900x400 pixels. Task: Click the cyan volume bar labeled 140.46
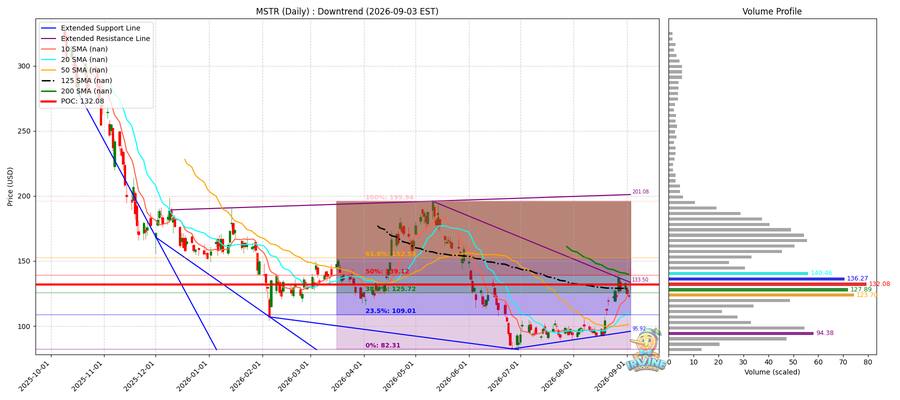point(738,274)
